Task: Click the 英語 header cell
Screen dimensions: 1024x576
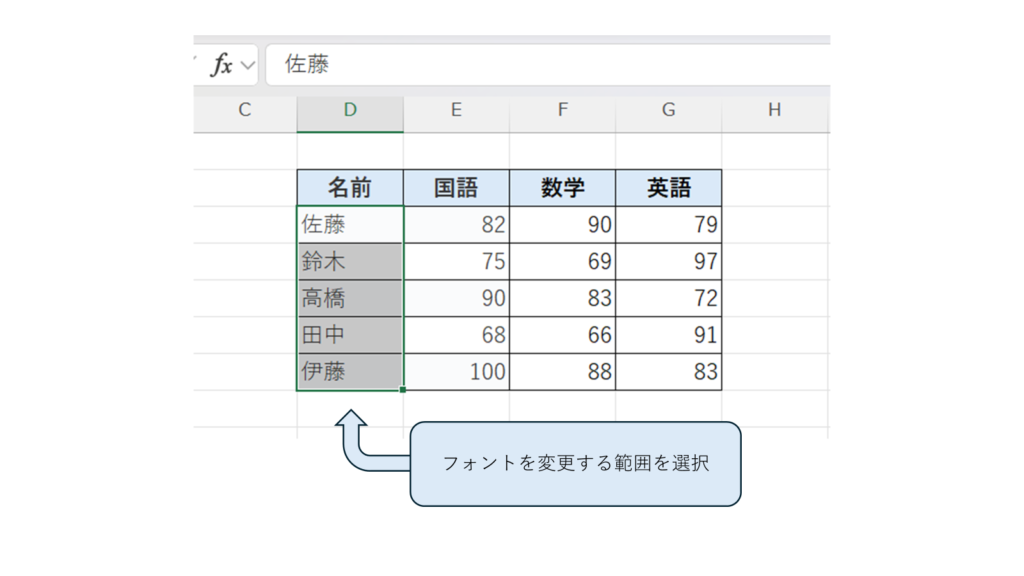Action: click(x=668, y=188)
